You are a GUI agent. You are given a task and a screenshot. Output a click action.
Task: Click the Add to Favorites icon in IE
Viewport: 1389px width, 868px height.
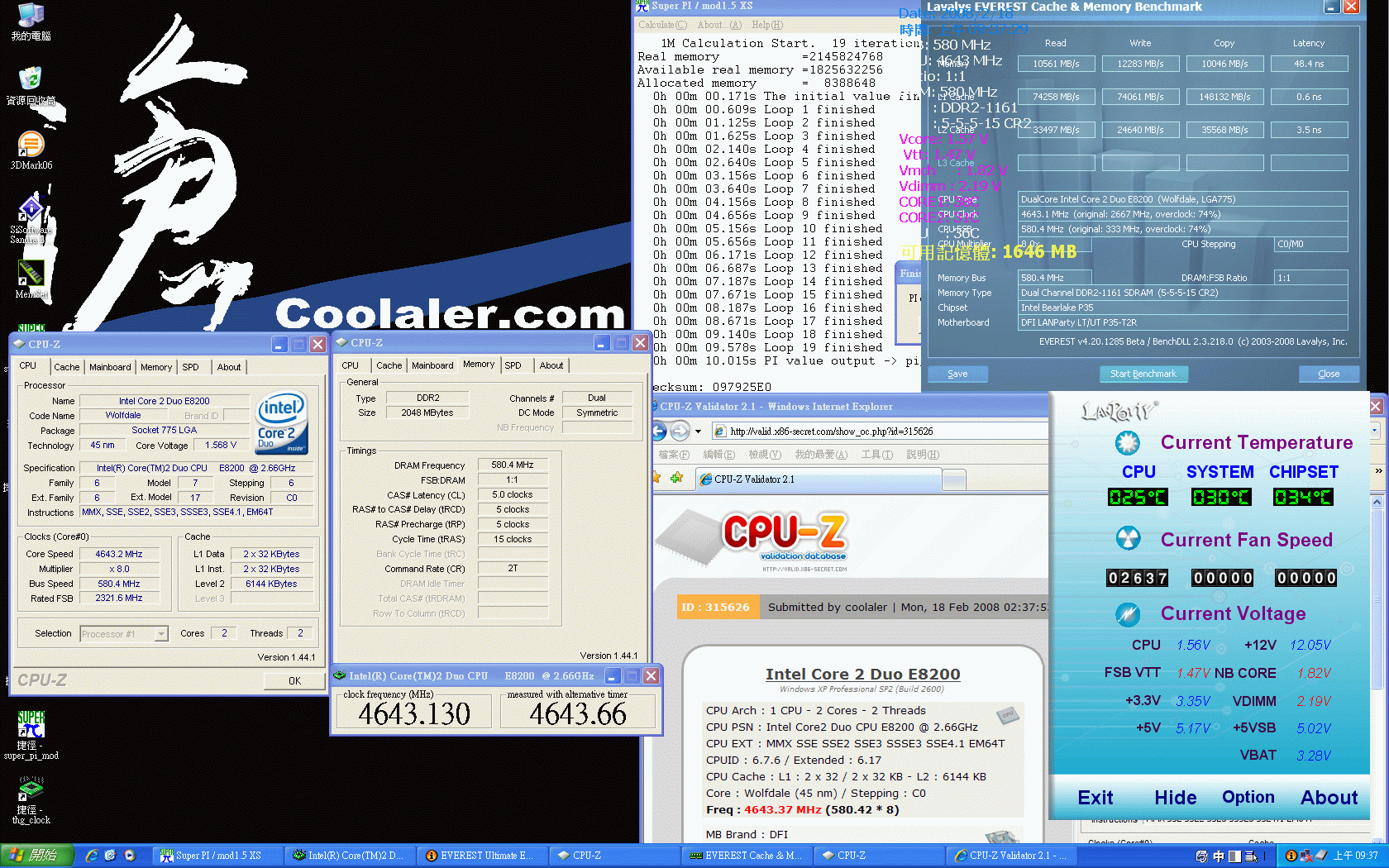tap(676, 478)
